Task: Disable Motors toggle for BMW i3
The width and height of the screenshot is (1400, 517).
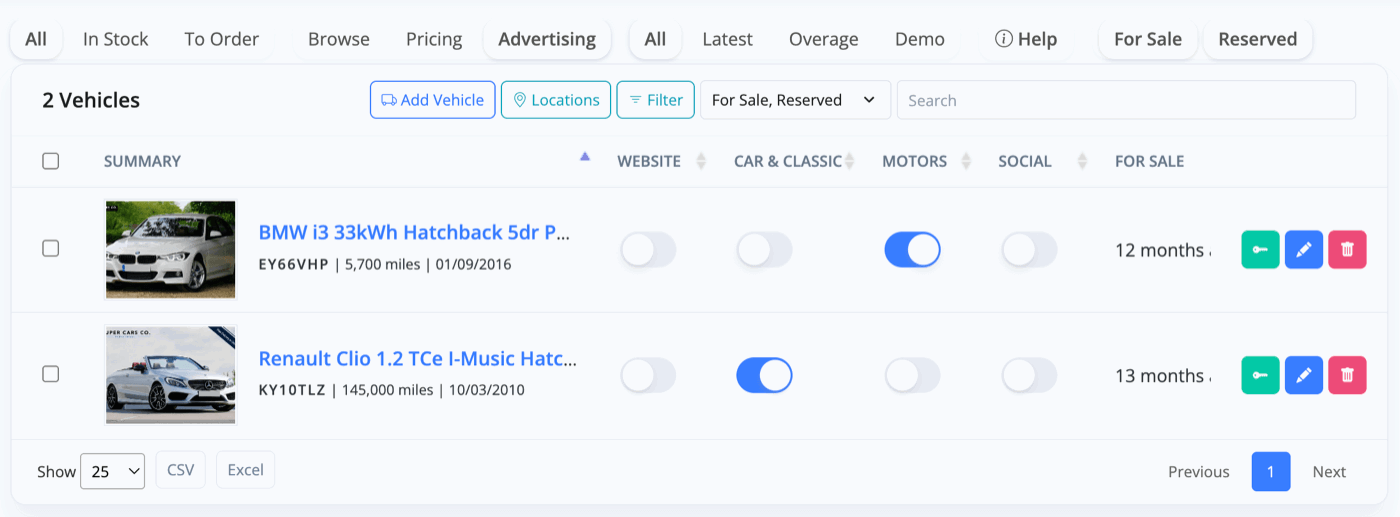Action: (912, 250)
